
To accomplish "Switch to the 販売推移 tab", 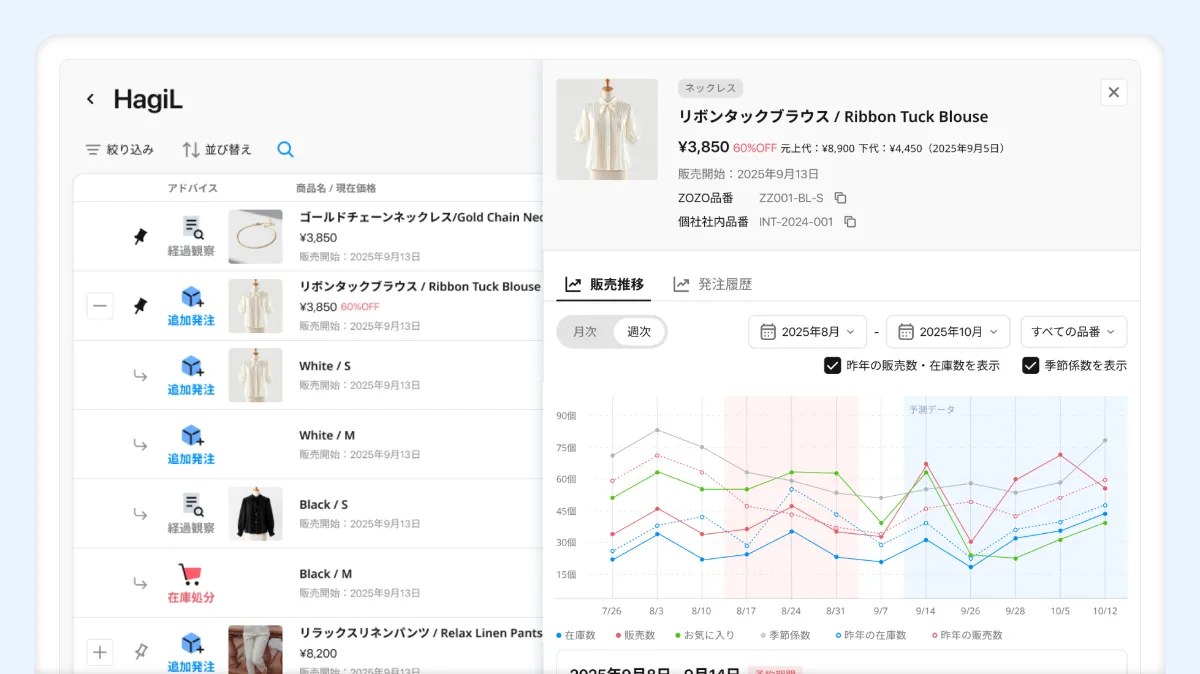I will [x=604, y=284].
